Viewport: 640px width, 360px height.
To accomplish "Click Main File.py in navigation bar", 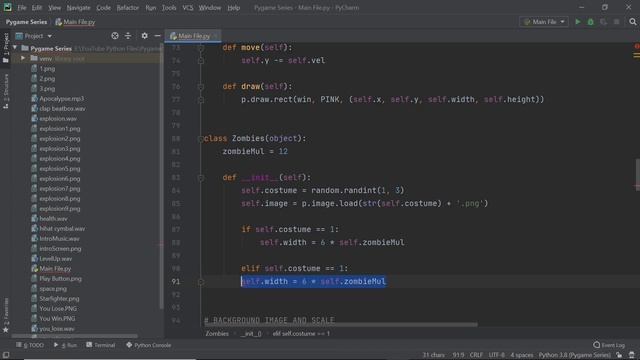I will coord(75,22).
